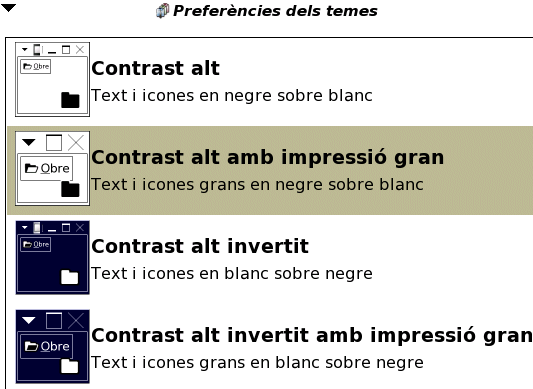This screenshot has width=533, height=389.
Task: Pick 'Contrast alt invertit amb impressió gran' title
Action: (312, 335)
